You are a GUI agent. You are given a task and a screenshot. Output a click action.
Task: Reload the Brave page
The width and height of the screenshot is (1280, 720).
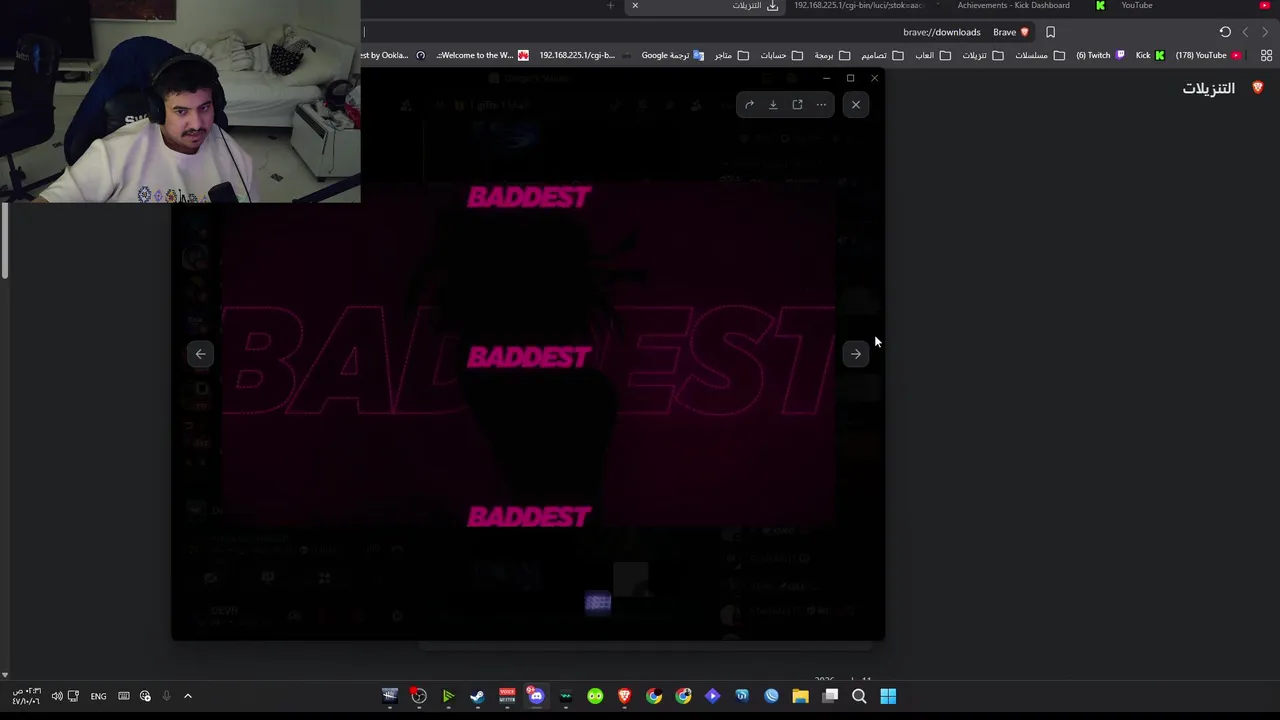click(x=1225, y=32)
